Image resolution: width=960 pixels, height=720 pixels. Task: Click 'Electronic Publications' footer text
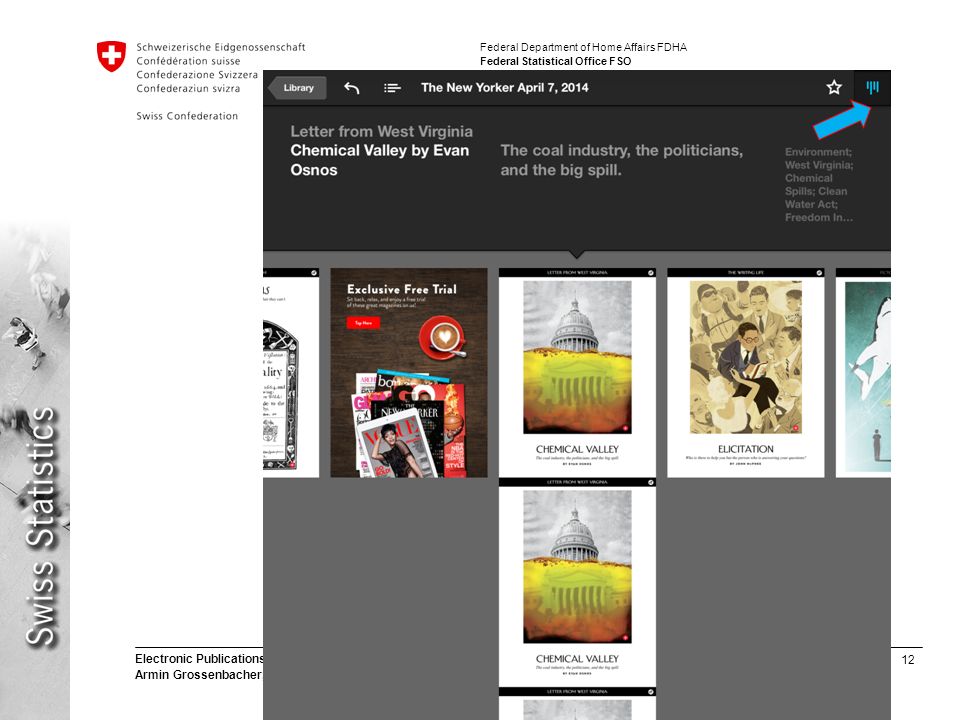(199, 658)
